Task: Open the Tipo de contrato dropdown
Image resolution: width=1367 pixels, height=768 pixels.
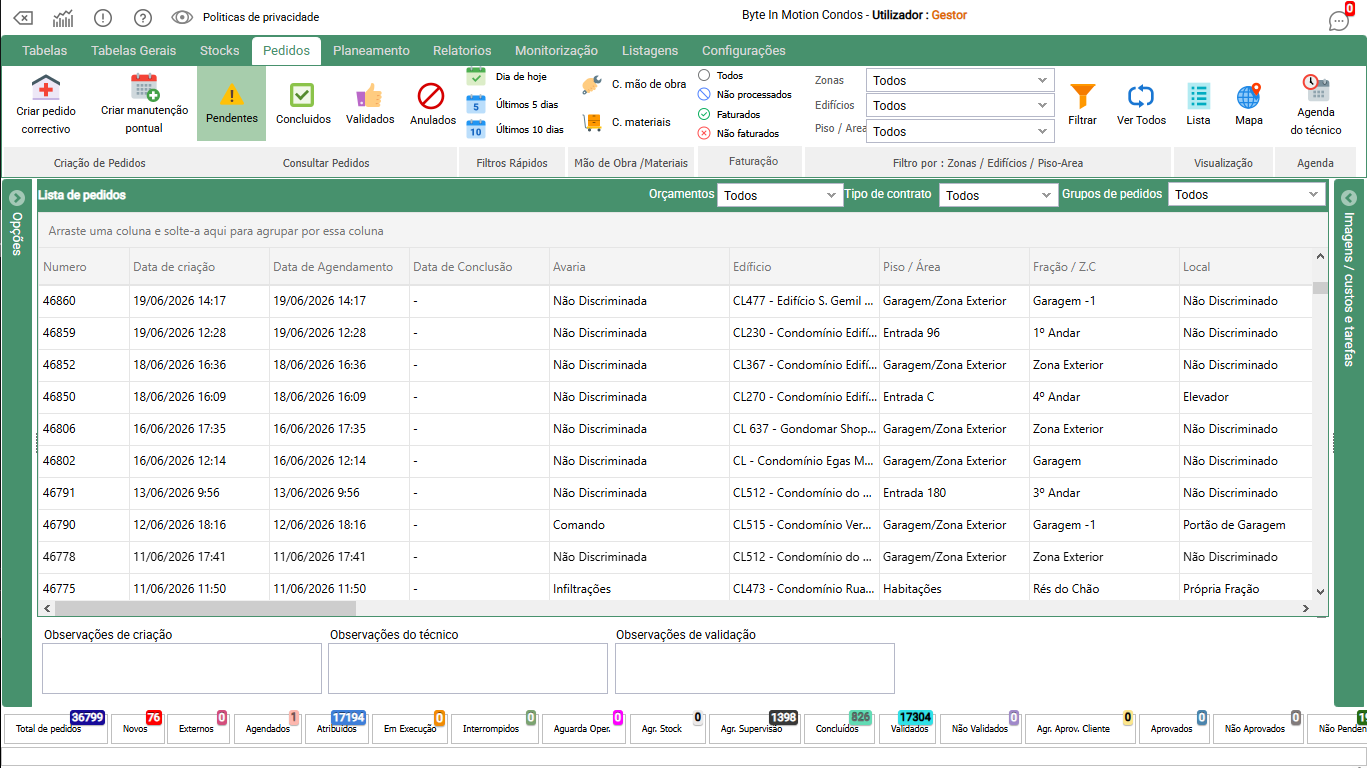Action: coord(998,195)
